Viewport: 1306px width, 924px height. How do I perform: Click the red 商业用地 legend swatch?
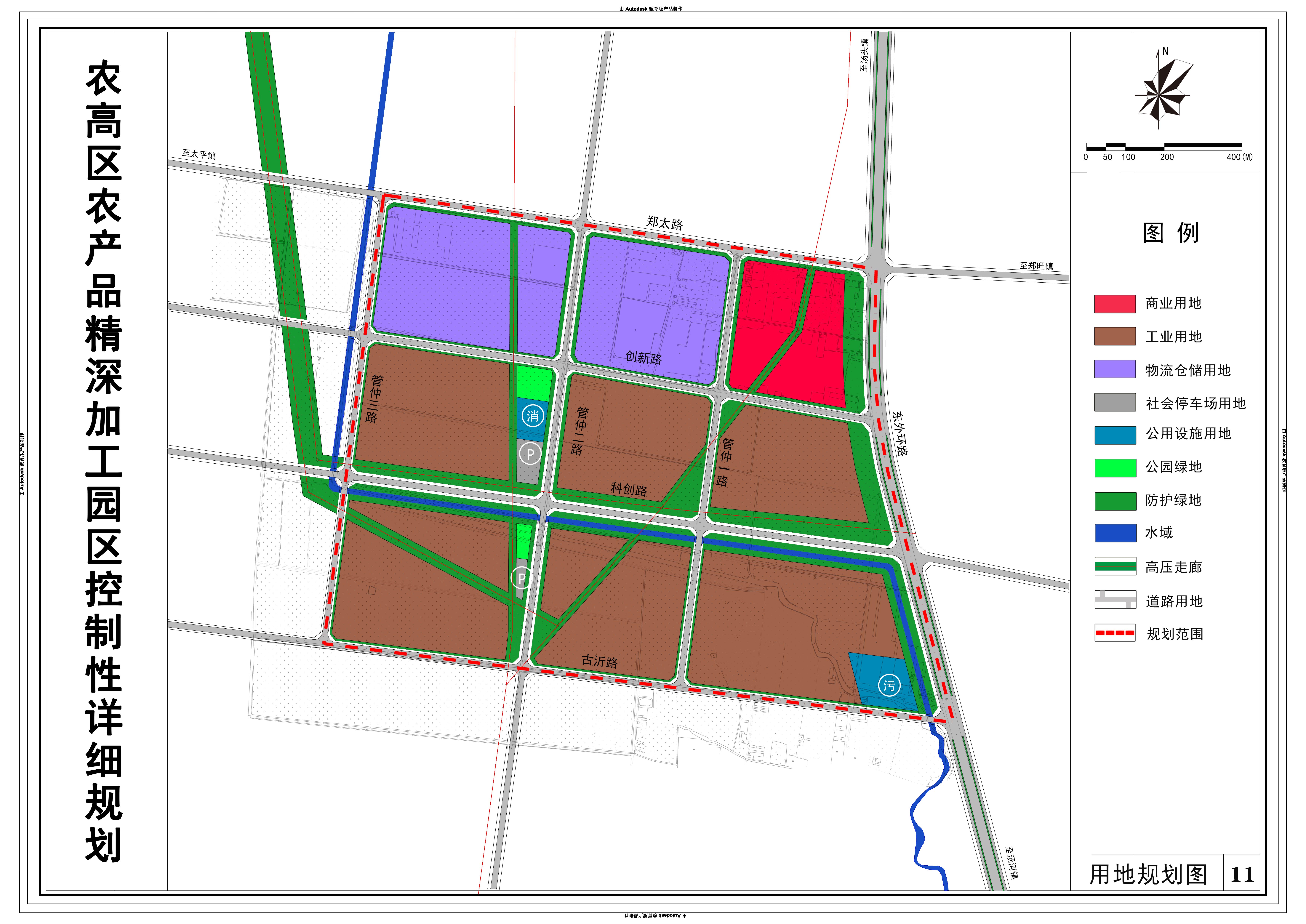[1115, 304]
